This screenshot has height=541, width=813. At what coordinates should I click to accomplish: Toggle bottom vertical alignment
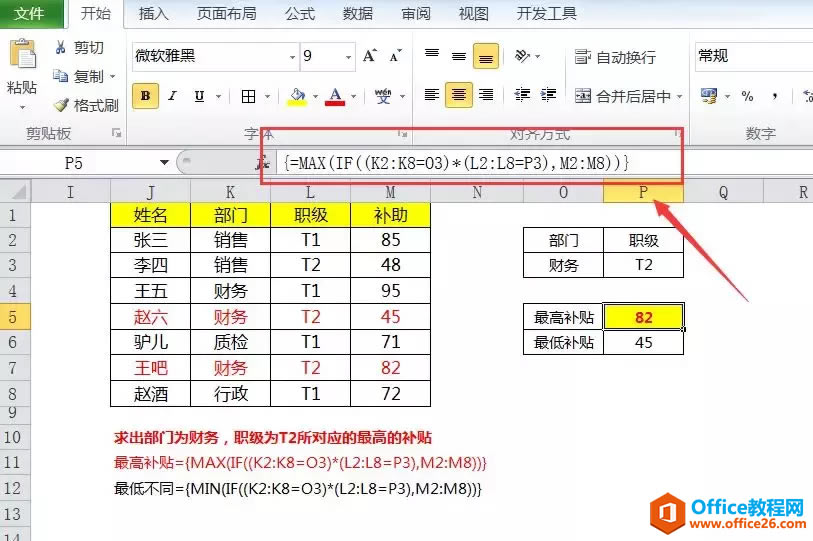click(x=486, y=56)
